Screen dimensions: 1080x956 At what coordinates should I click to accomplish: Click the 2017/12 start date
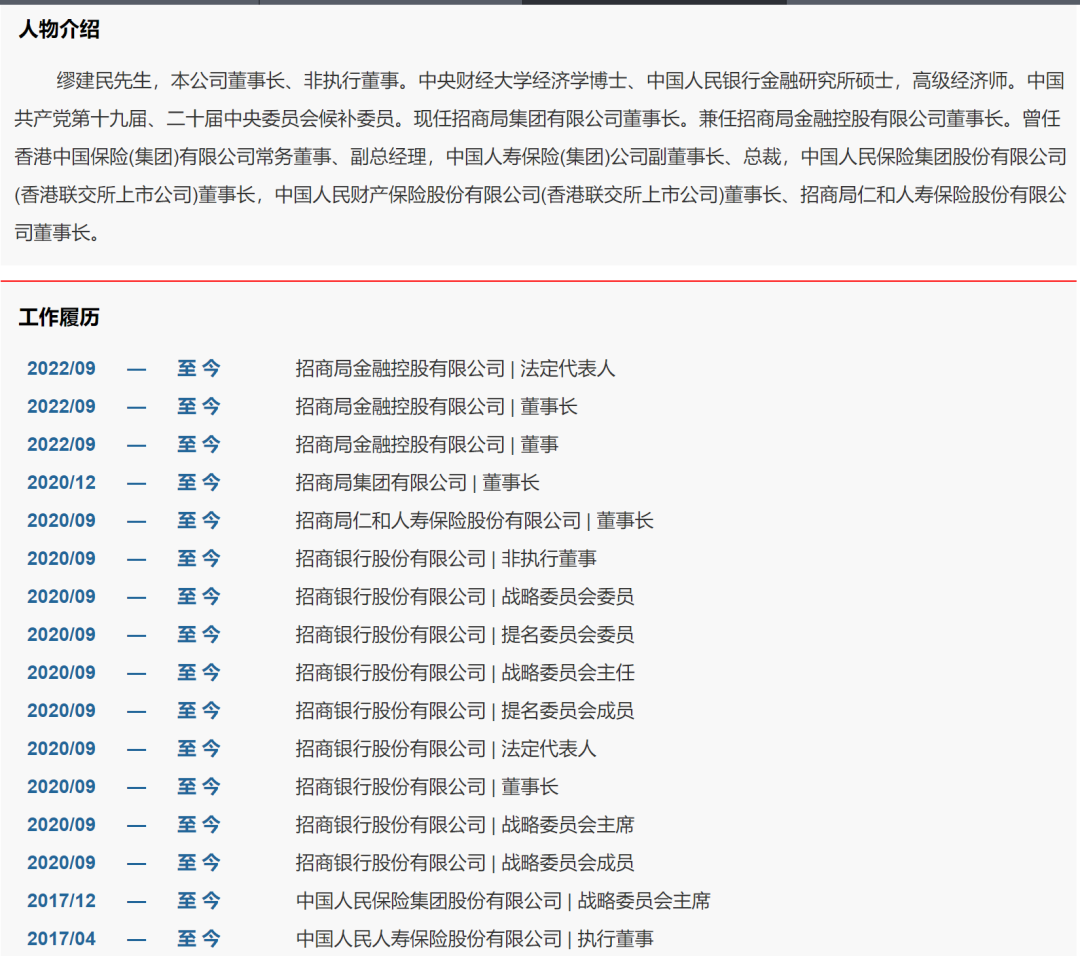[x=61, y=901]
